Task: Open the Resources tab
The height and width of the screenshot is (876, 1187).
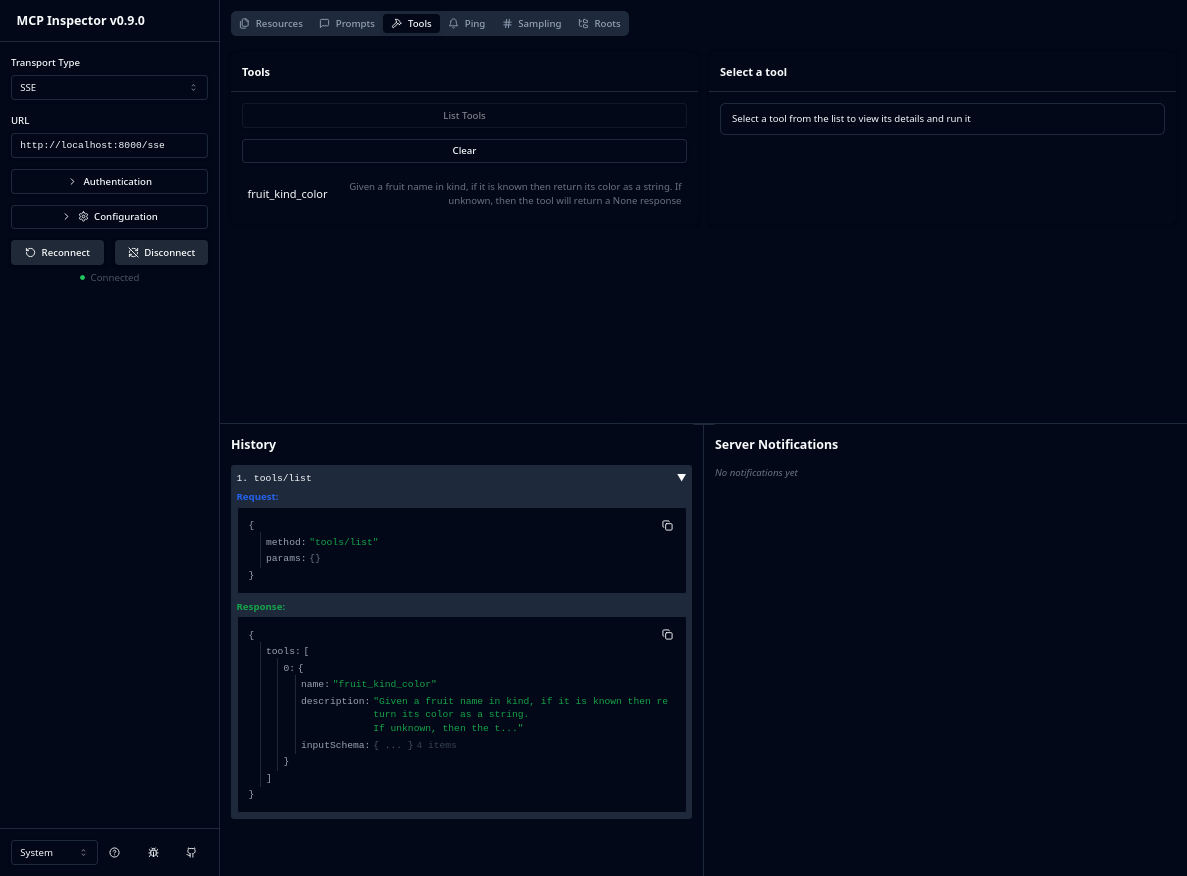Action: pyautogui.click(x=271, y=23)
